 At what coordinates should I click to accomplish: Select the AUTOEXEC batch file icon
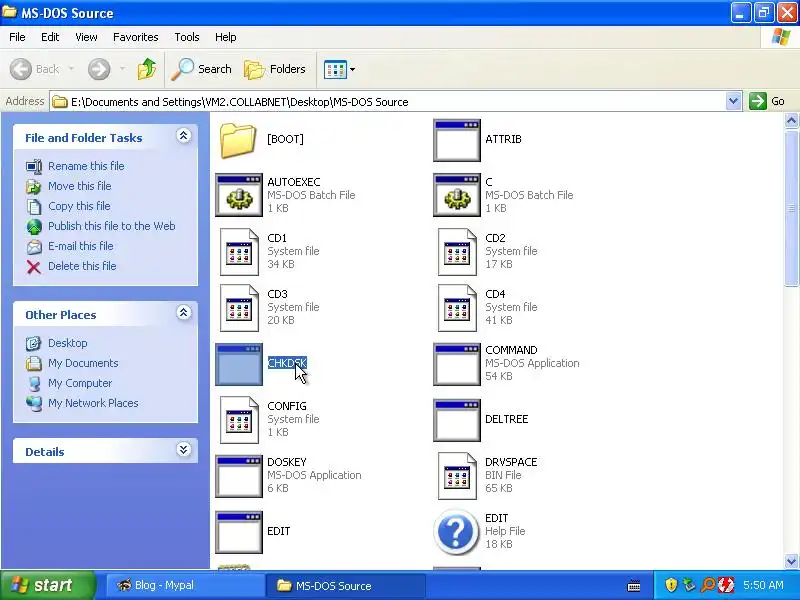tap(239, 195)
